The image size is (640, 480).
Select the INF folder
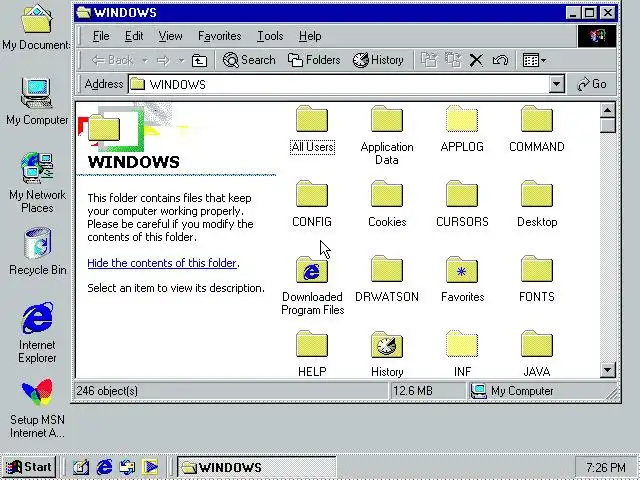462,353
